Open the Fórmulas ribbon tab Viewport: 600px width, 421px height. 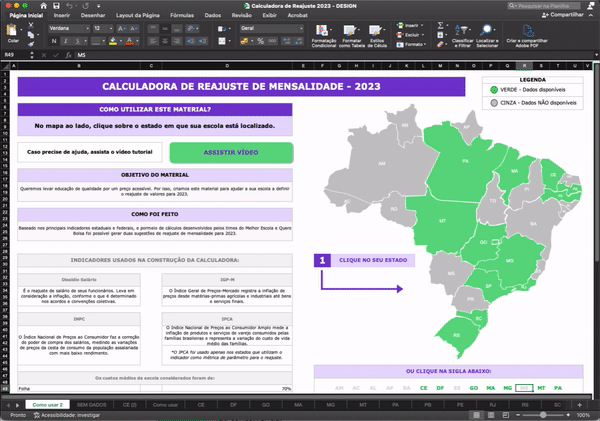[x=182, y=15]
